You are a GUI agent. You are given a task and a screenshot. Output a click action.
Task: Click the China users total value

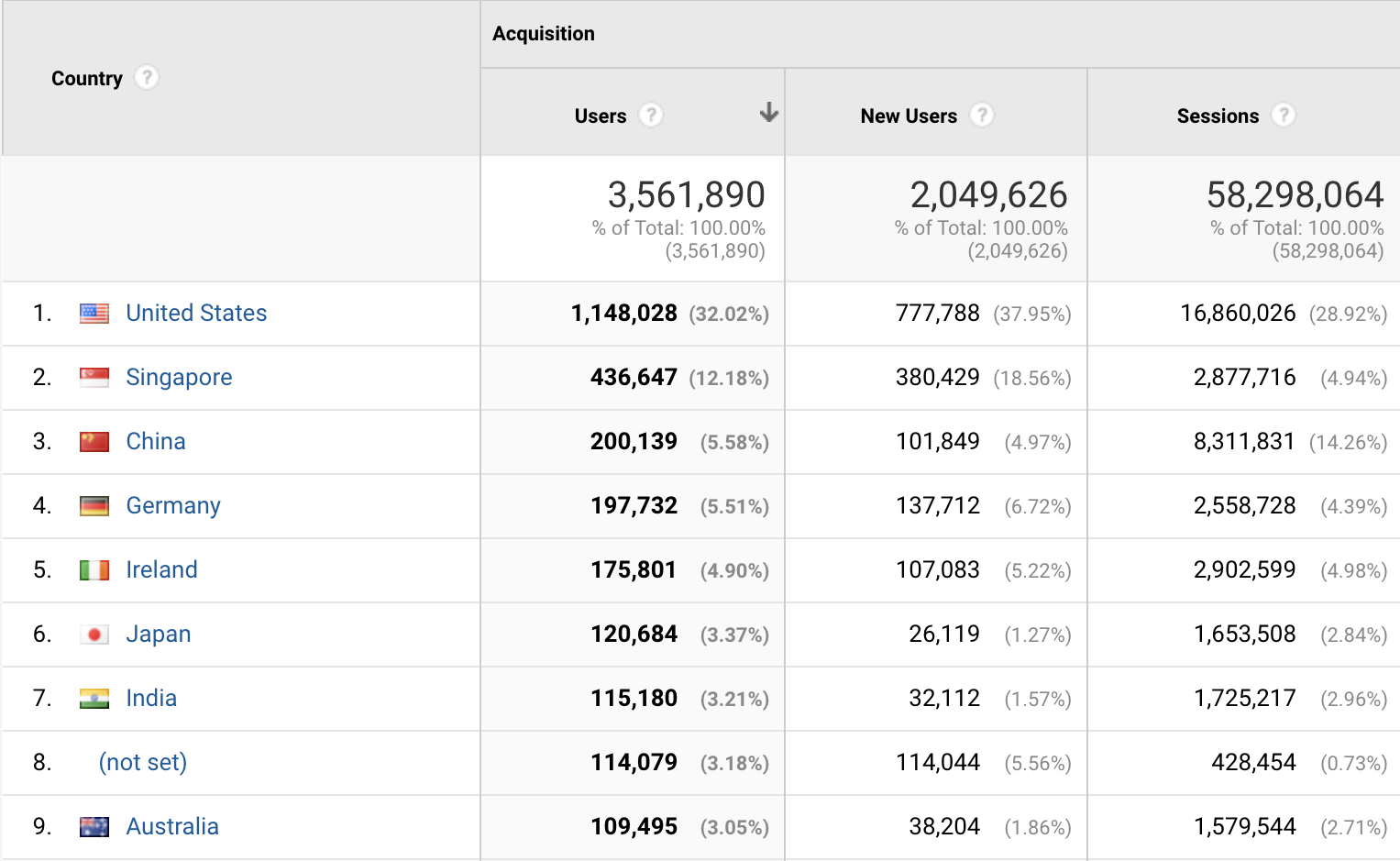pos(634,441)
